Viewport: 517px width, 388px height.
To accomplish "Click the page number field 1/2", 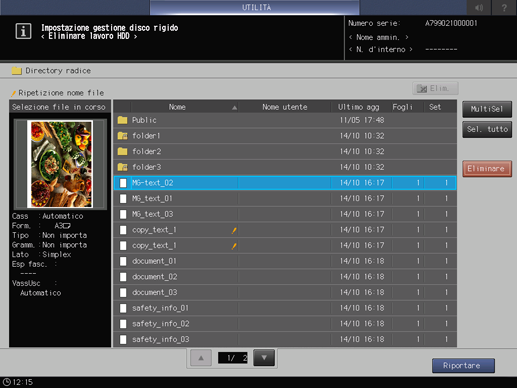I will coord(233,358).
